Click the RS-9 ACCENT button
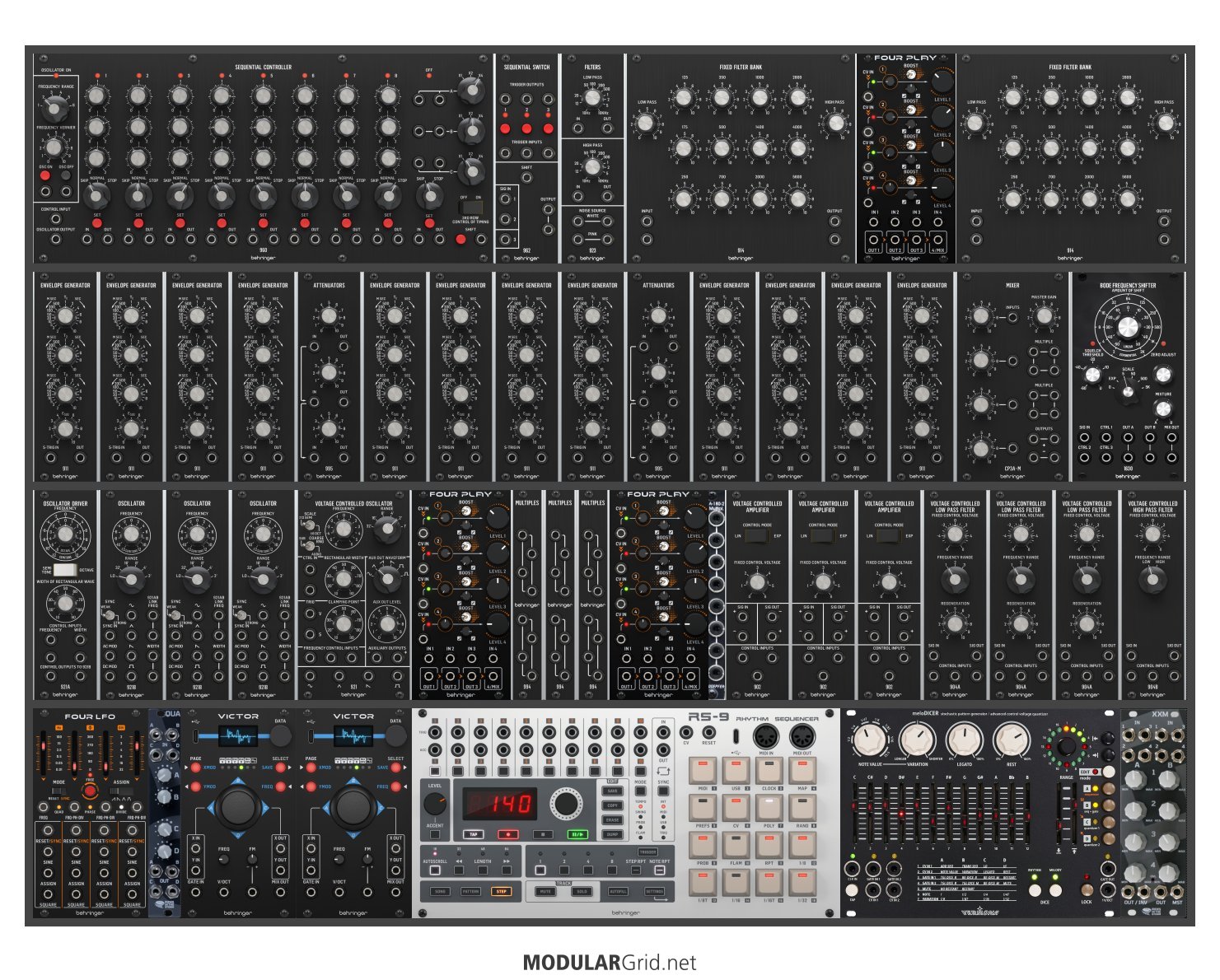 pos(435,834)
